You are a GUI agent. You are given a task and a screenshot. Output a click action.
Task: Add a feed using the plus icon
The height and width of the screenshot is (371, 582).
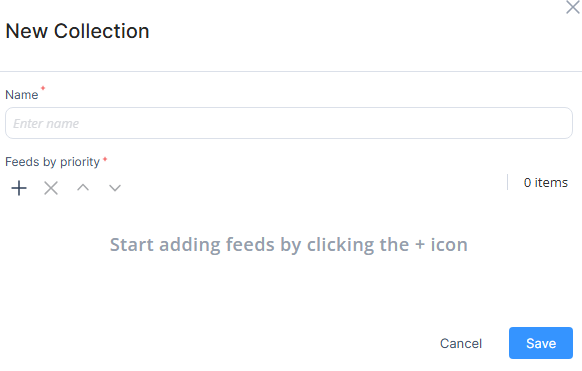pos(19,188)
